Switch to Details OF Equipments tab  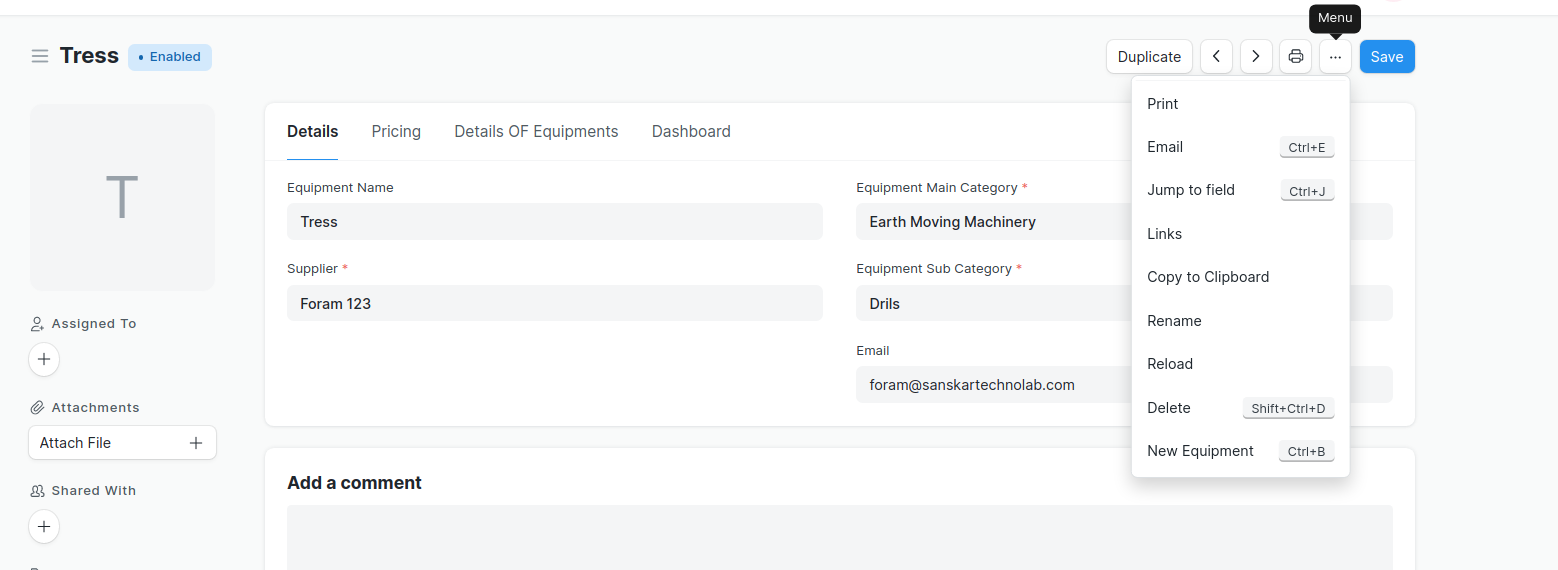tap(536, 131)
